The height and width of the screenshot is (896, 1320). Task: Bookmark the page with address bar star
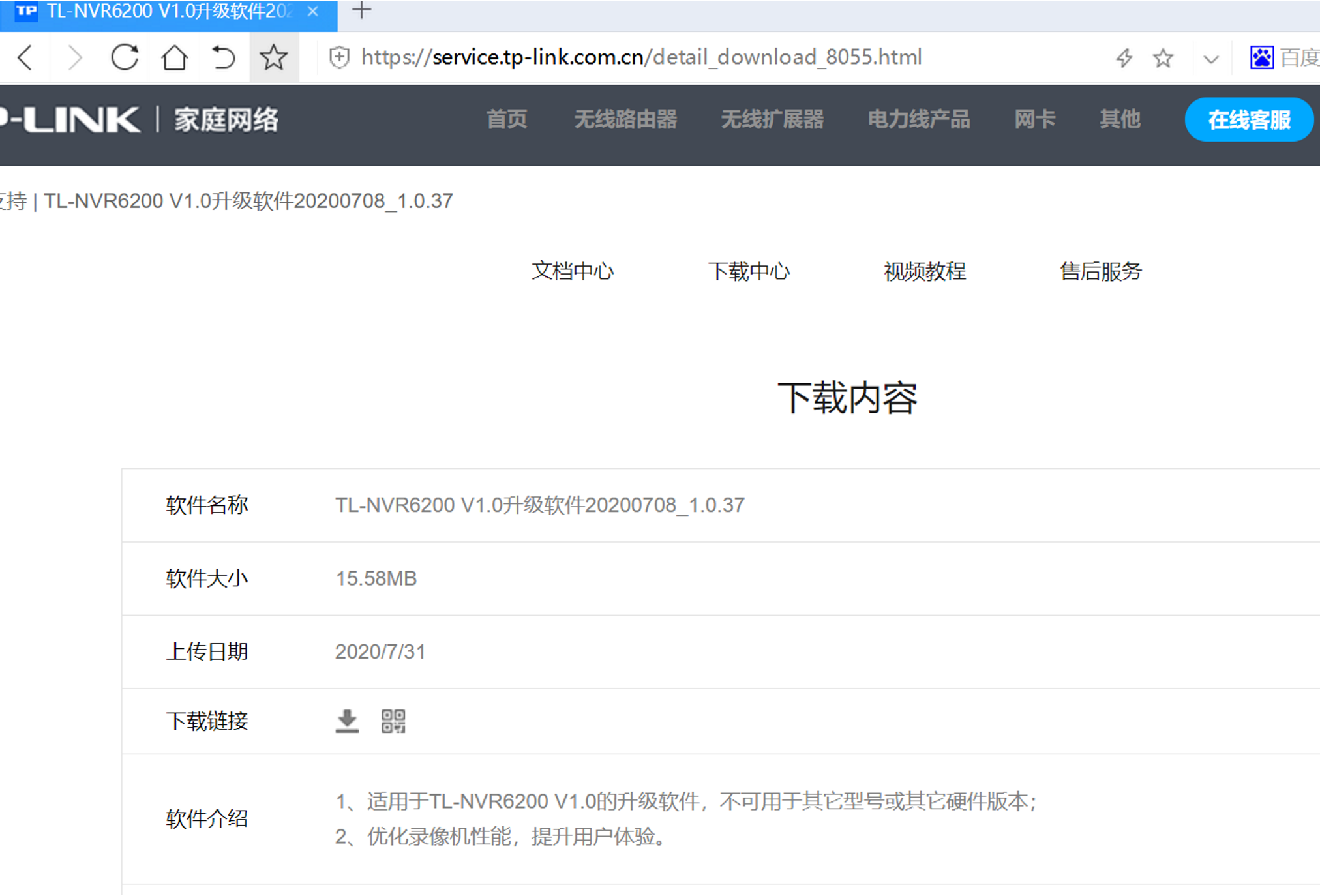(1163, 57)
